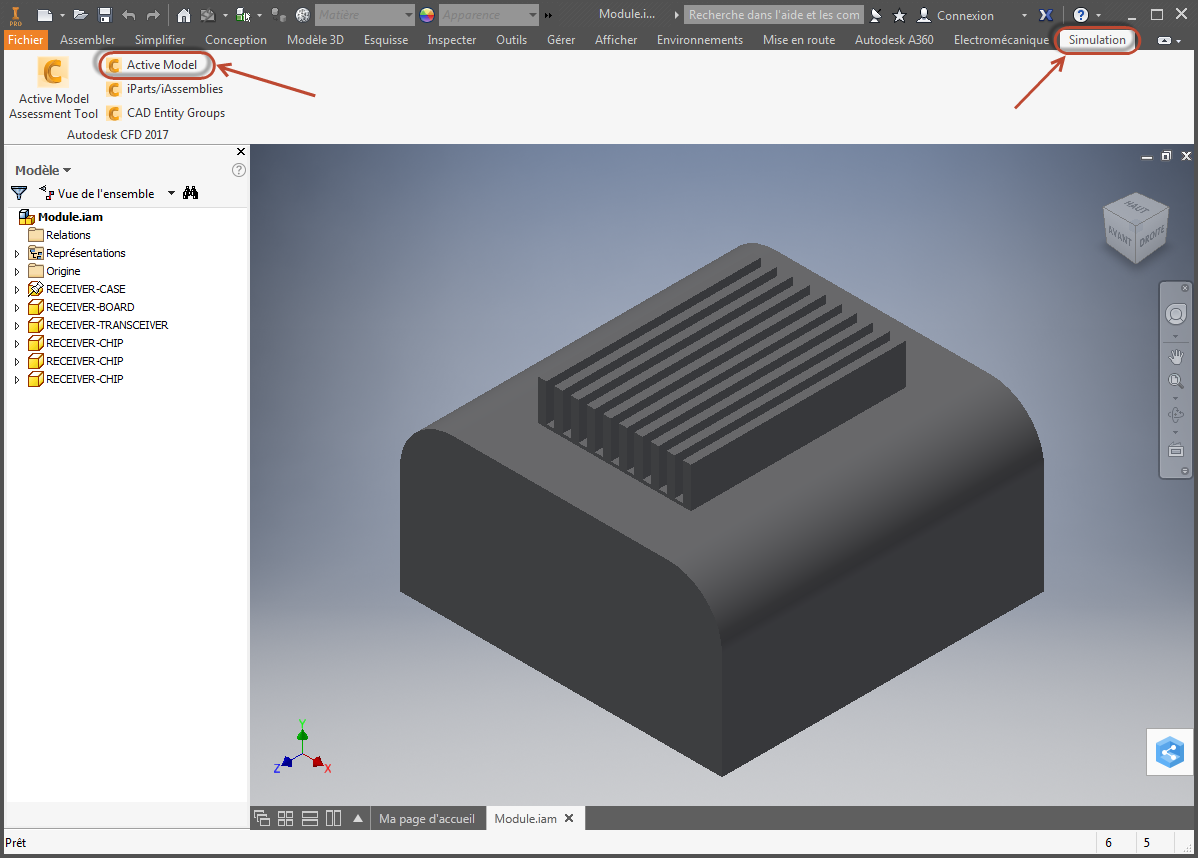Screen dimensions: 1198x858
Task: Open the Fichier menu
Action: 25,40
